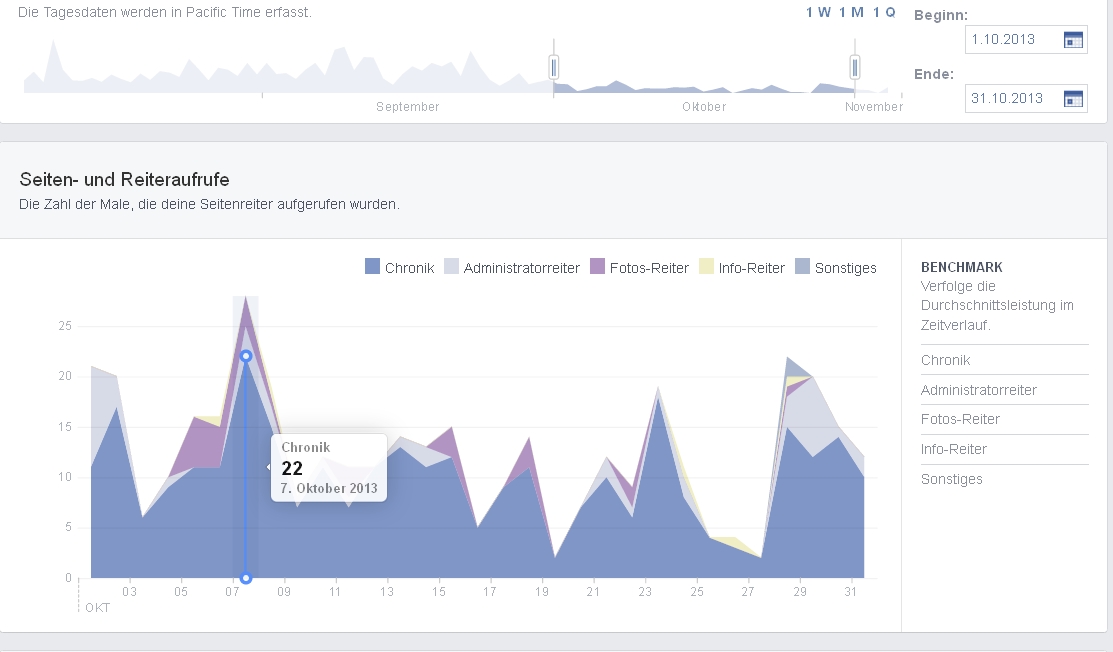
Task: Click the Ende date input field
Action: 1010,98
